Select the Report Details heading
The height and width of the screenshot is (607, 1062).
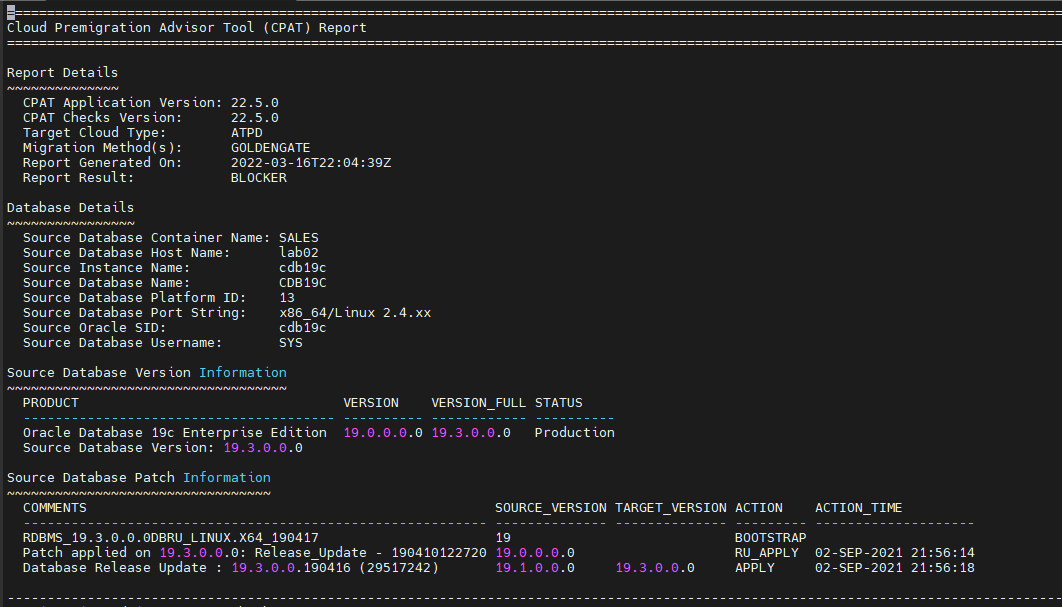62,72
